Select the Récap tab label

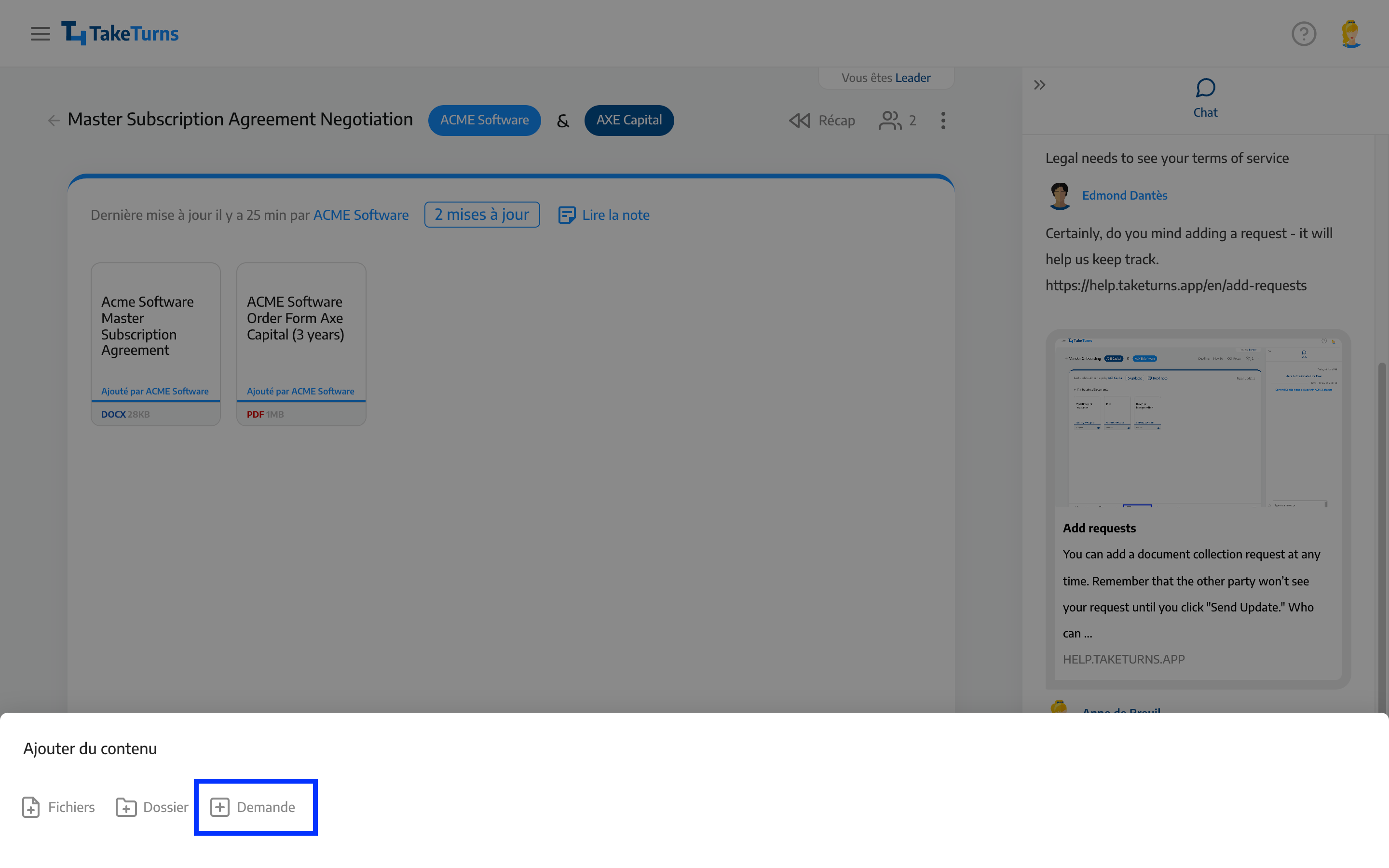pos(836,120)
